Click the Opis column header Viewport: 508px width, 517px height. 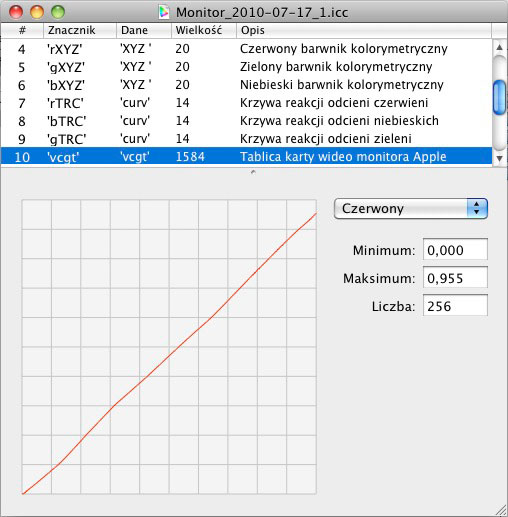click(364, 30)
